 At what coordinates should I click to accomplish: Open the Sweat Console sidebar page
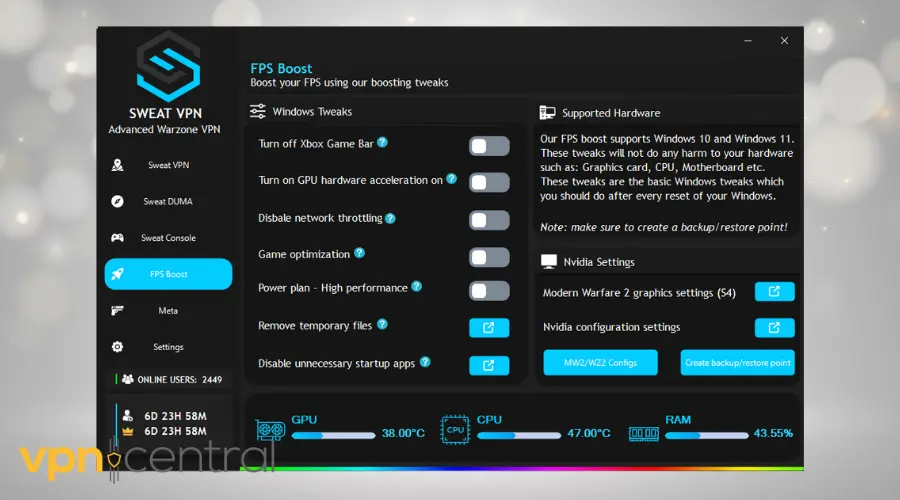click(168, 238)
